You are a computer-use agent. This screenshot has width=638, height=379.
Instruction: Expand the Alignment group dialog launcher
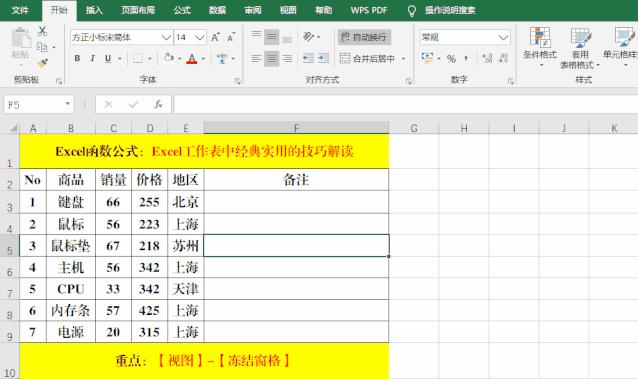409,81
